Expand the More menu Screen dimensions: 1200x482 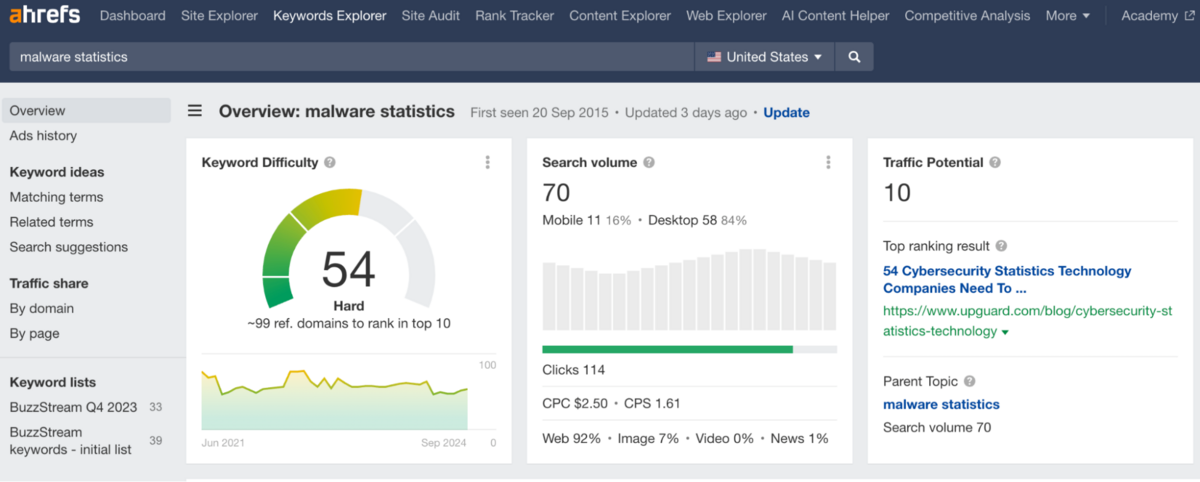coord(1068,16)
